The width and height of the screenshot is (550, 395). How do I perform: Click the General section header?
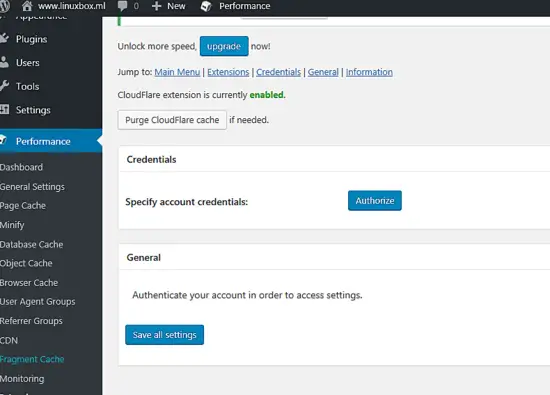143,258
